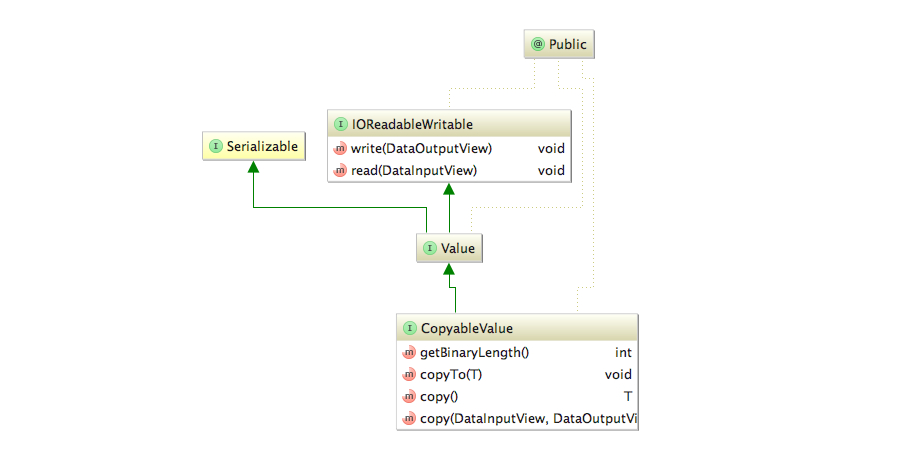Select the read(DataInputView) method row
This screenshot has width=900, height=462.
pos(449,170)
